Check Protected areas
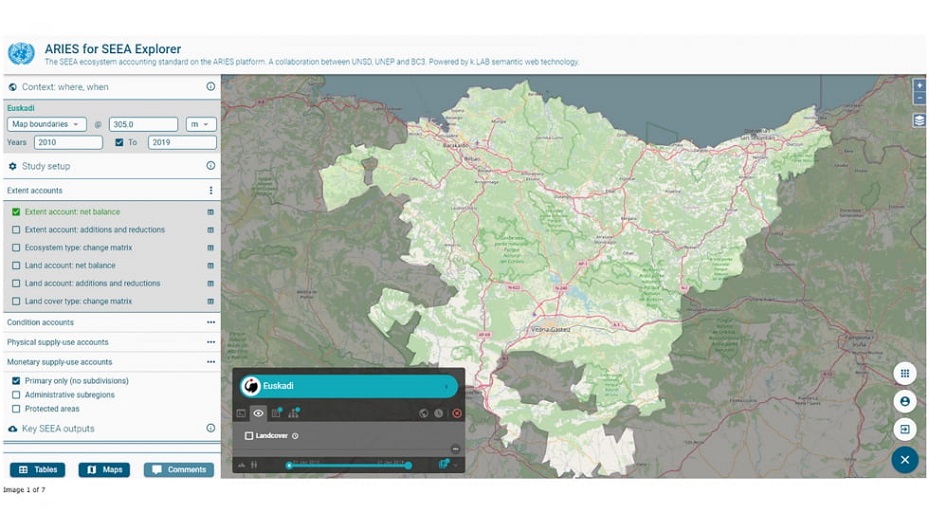The image size is (929, 531). pos(16,409)
